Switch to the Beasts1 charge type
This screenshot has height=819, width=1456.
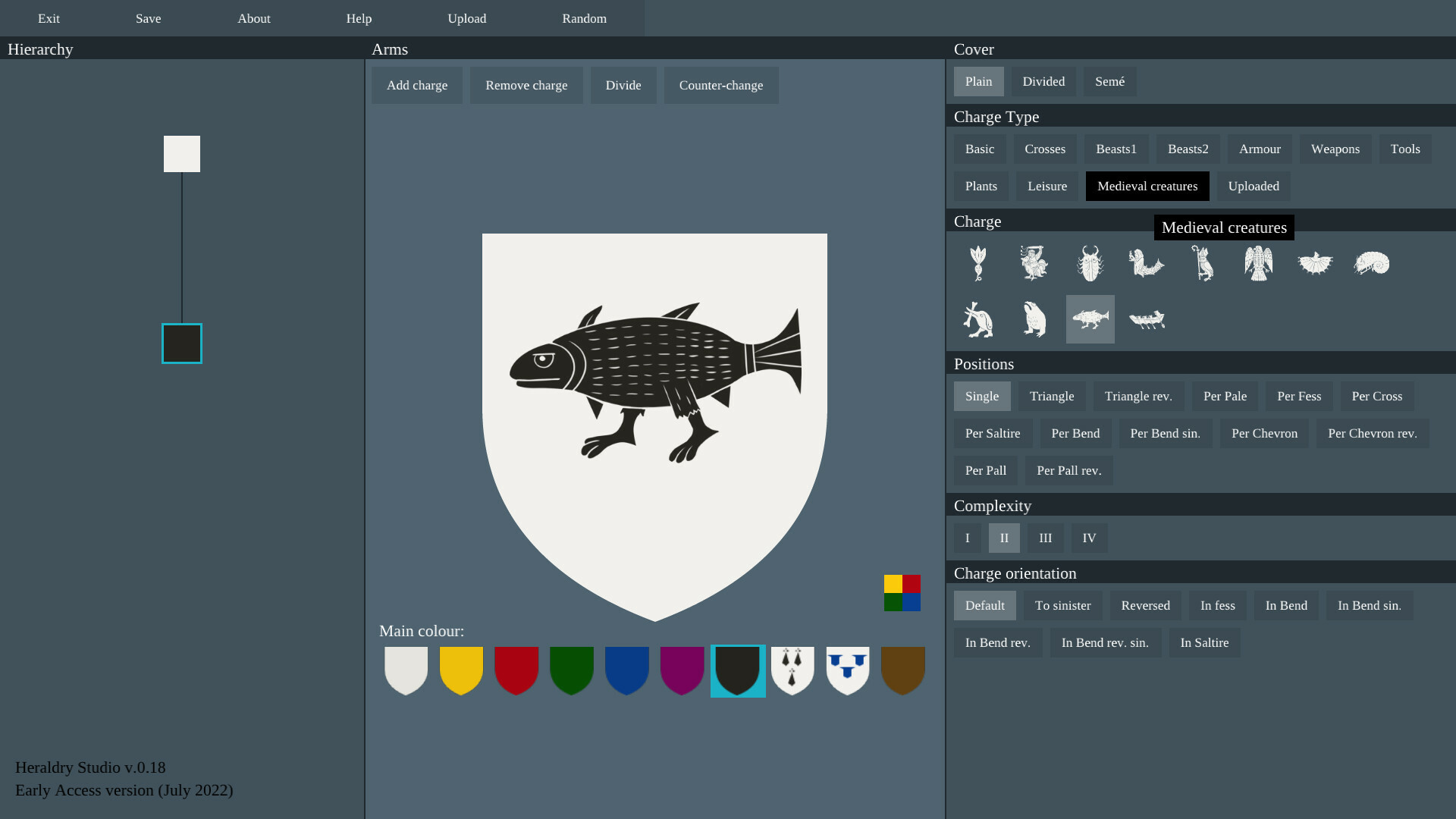pos(1116,149)
